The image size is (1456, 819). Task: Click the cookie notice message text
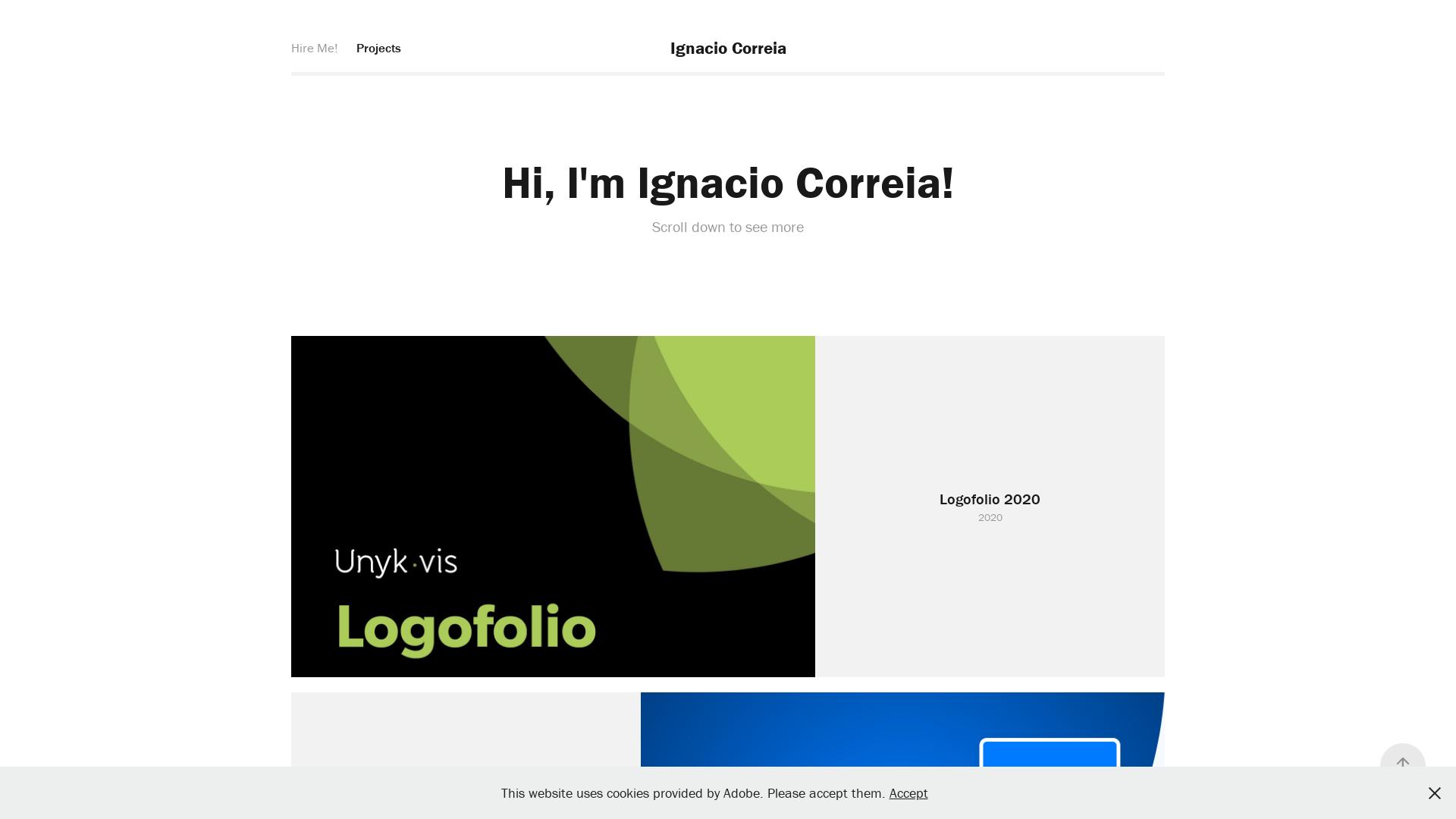click(692, 793)
